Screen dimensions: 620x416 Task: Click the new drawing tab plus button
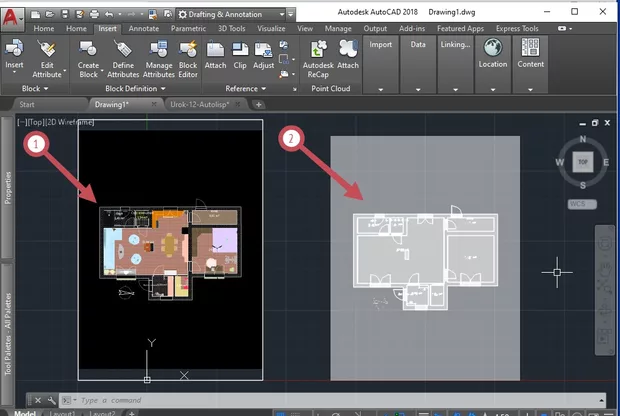coord(259,104)
